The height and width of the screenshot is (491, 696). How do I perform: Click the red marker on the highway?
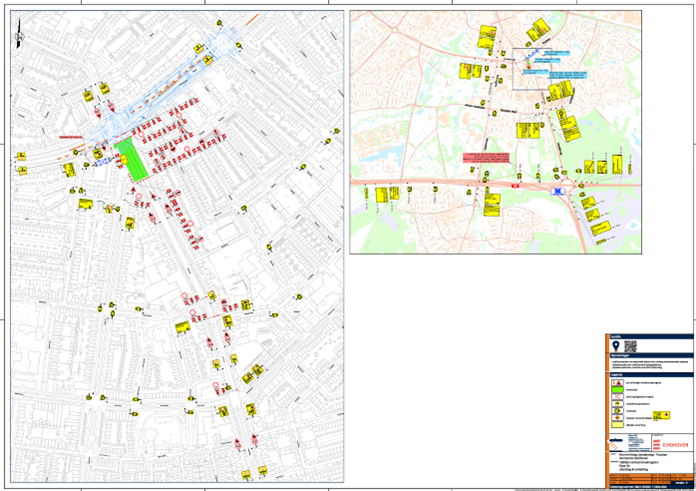click(514, 185)
